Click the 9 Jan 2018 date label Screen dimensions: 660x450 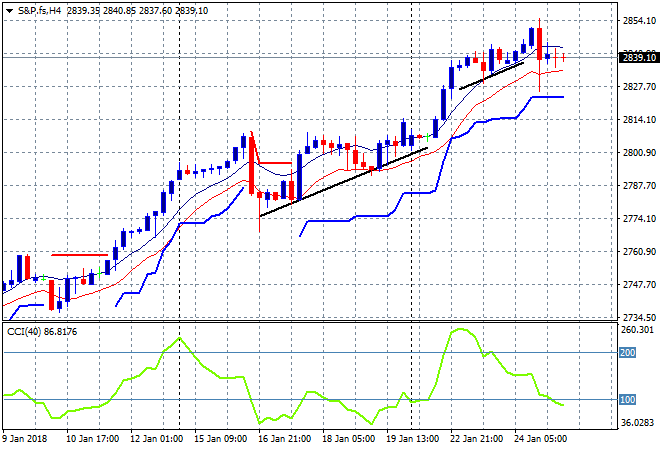[x=25, y=439]
